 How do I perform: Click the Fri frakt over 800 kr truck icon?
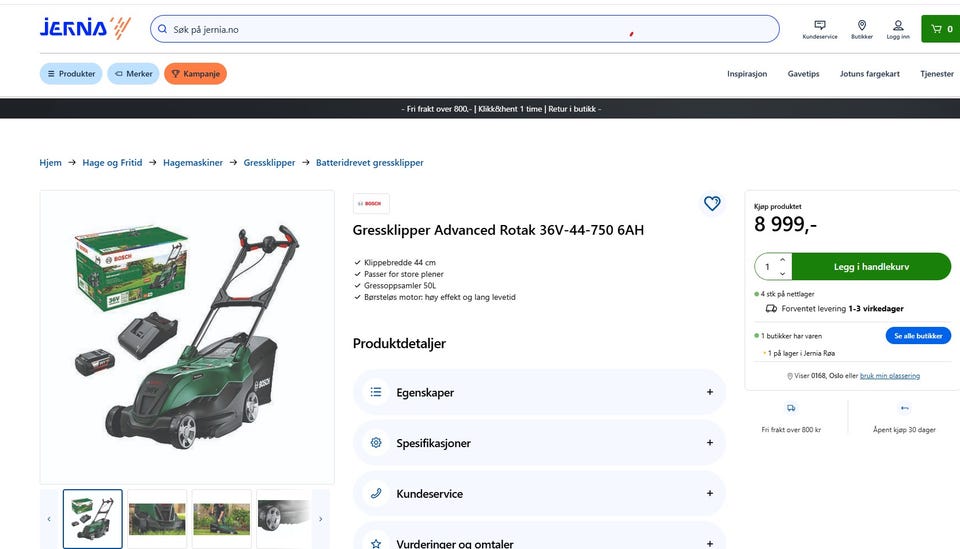pyautogui.click(x=791, y=408)
